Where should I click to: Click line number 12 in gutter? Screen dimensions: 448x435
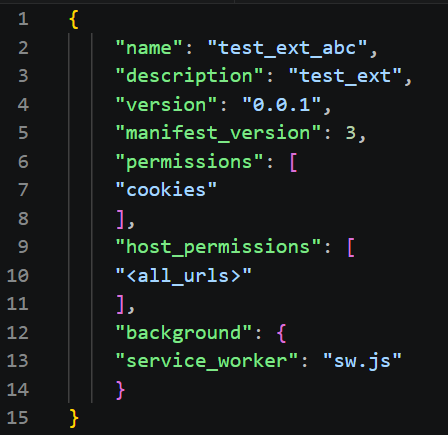coord(18,333)
